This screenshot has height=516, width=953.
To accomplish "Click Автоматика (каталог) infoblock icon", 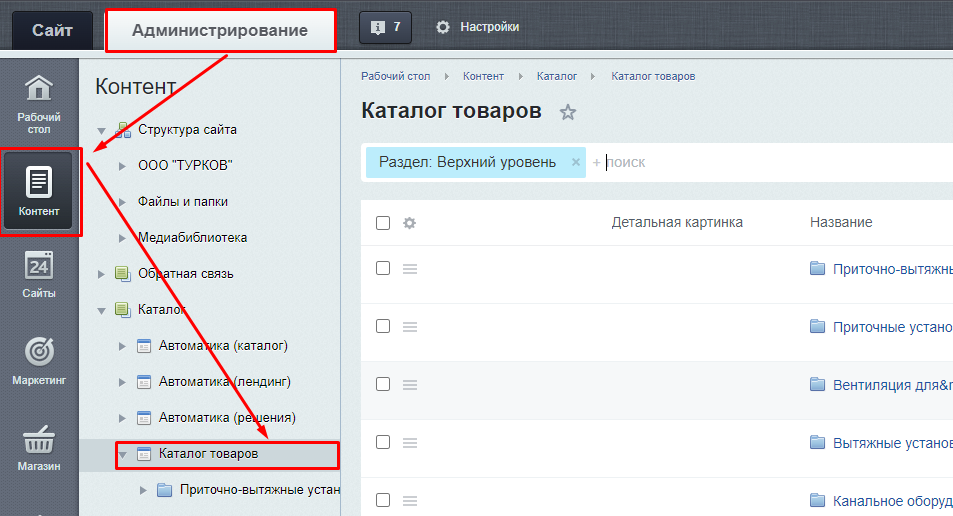I will click(x=144, y=346).
